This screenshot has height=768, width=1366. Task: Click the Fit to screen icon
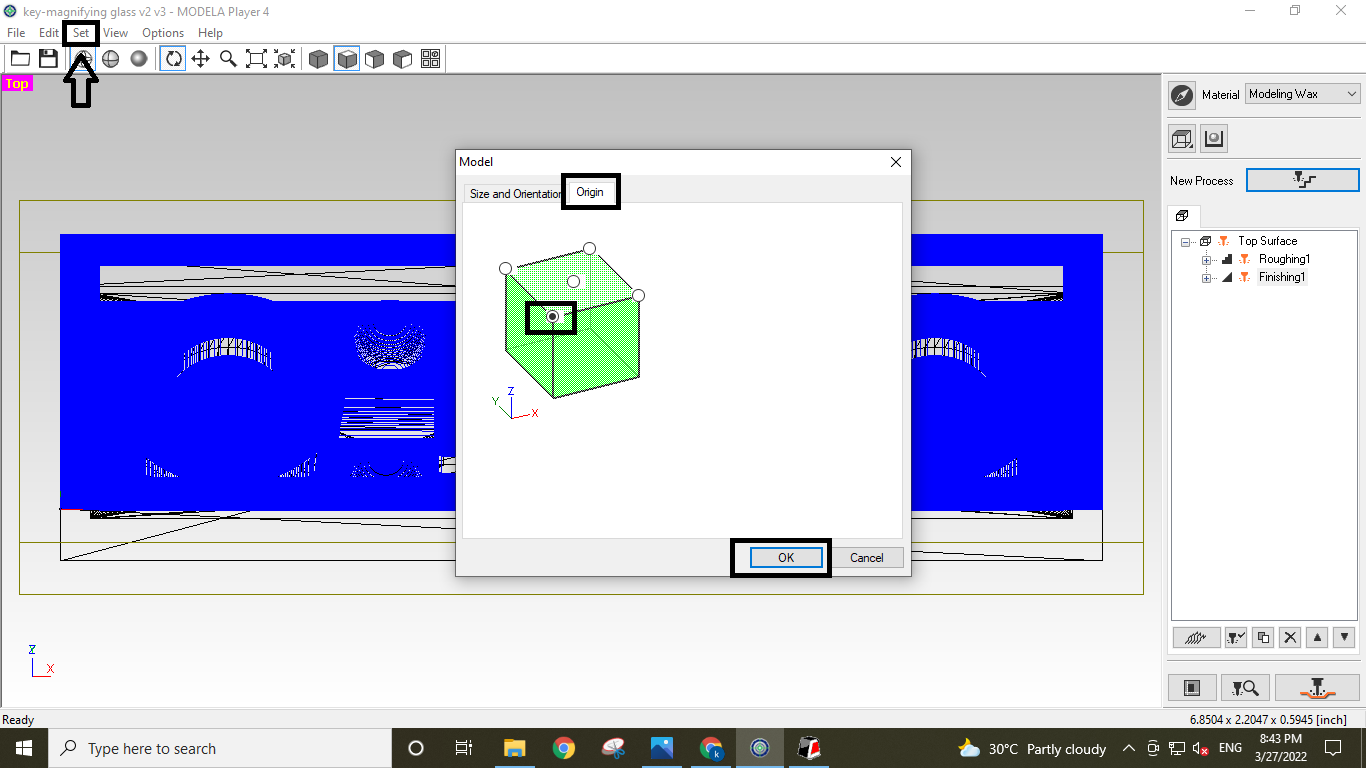[256, 59]
